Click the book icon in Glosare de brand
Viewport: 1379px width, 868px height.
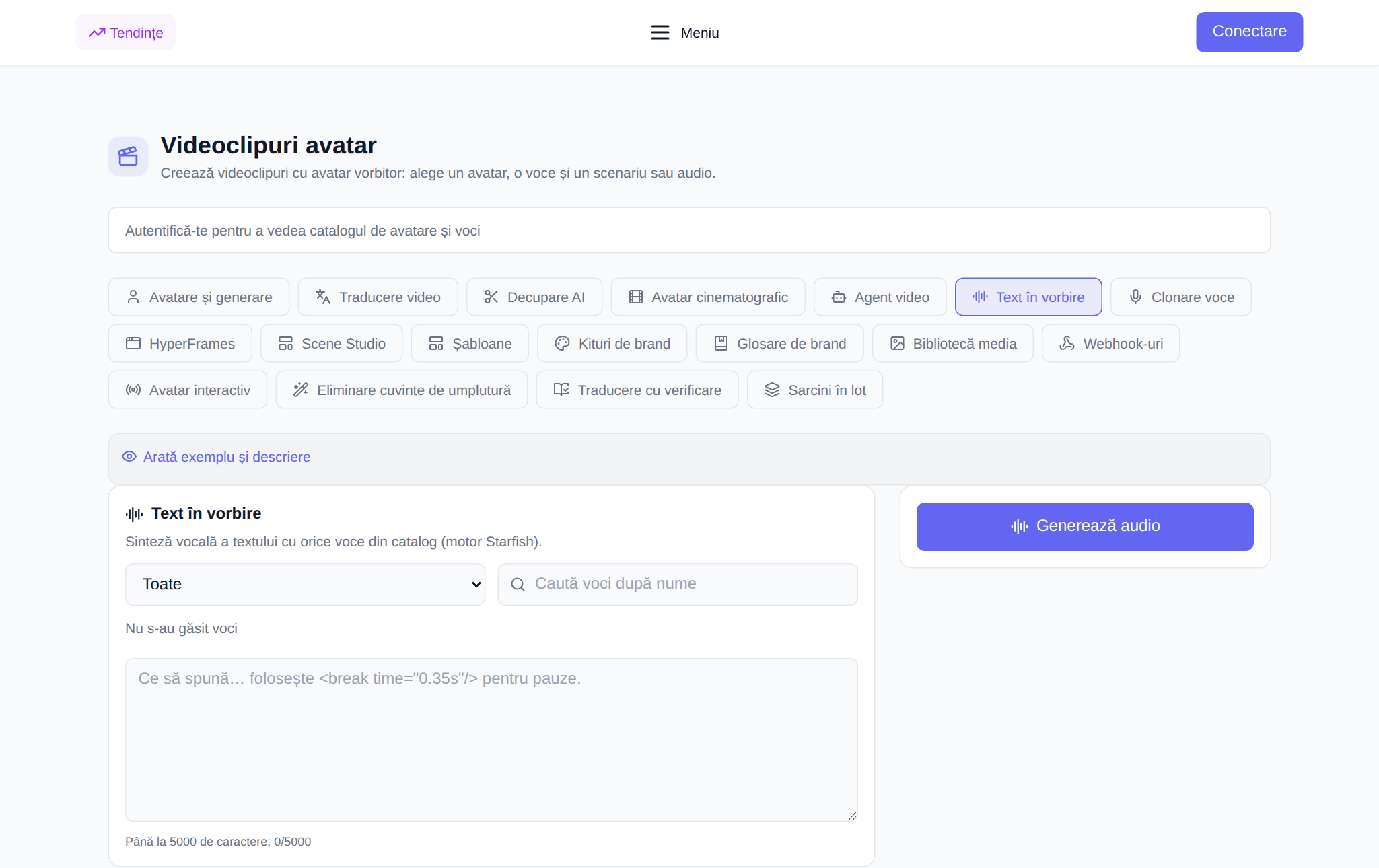tap(721, 343)
